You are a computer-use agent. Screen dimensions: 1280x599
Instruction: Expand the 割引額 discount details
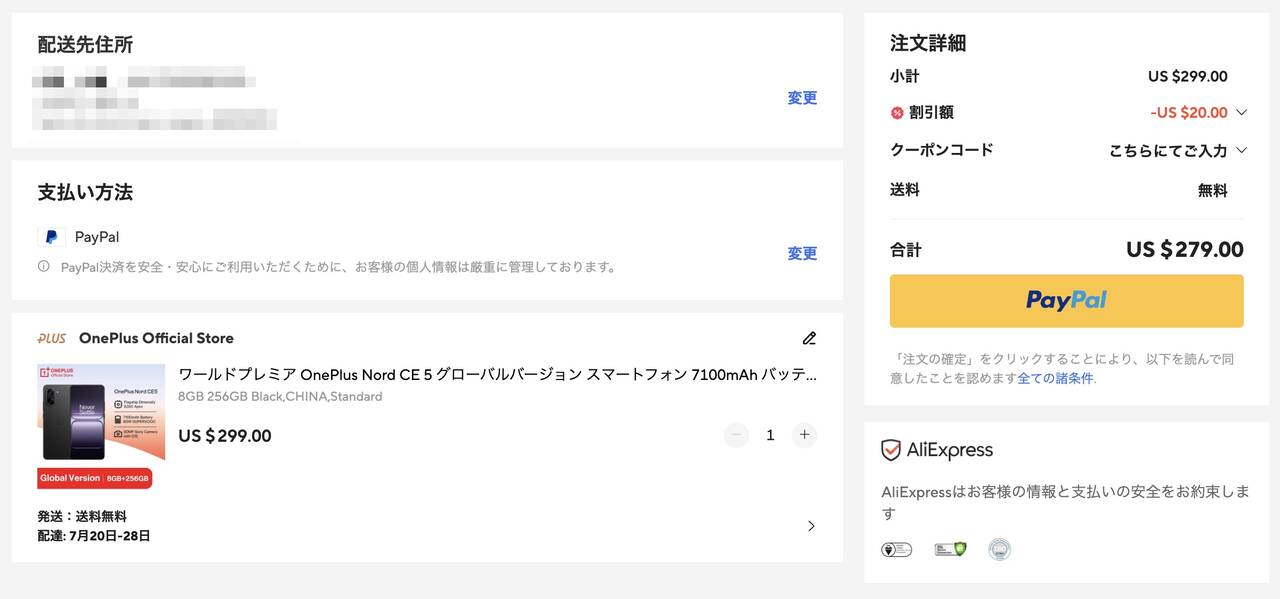(x=1242, y=112)
